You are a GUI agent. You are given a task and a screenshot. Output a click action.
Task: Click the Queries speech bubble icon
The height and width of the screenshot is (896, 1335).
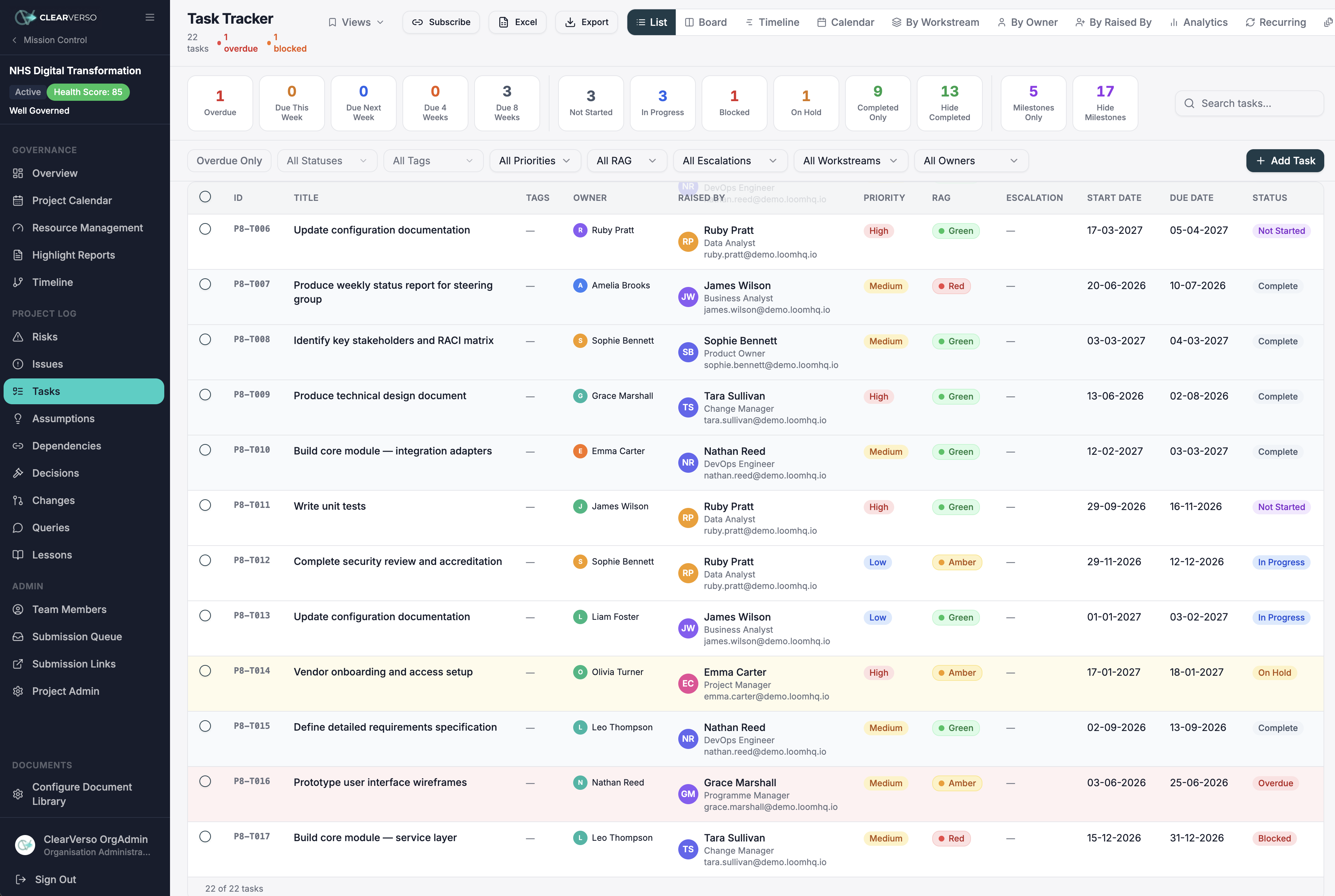[18, 527]
